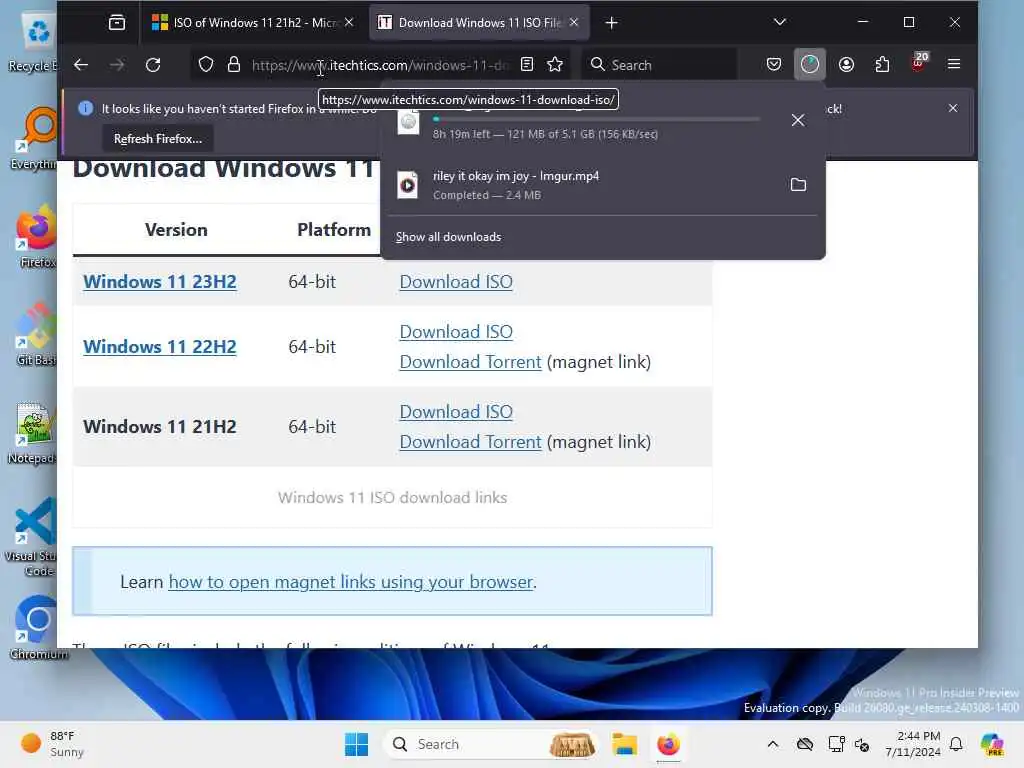
Task: Click Download ISO for Windows 11 22H2
Action: tap(456, 332)
